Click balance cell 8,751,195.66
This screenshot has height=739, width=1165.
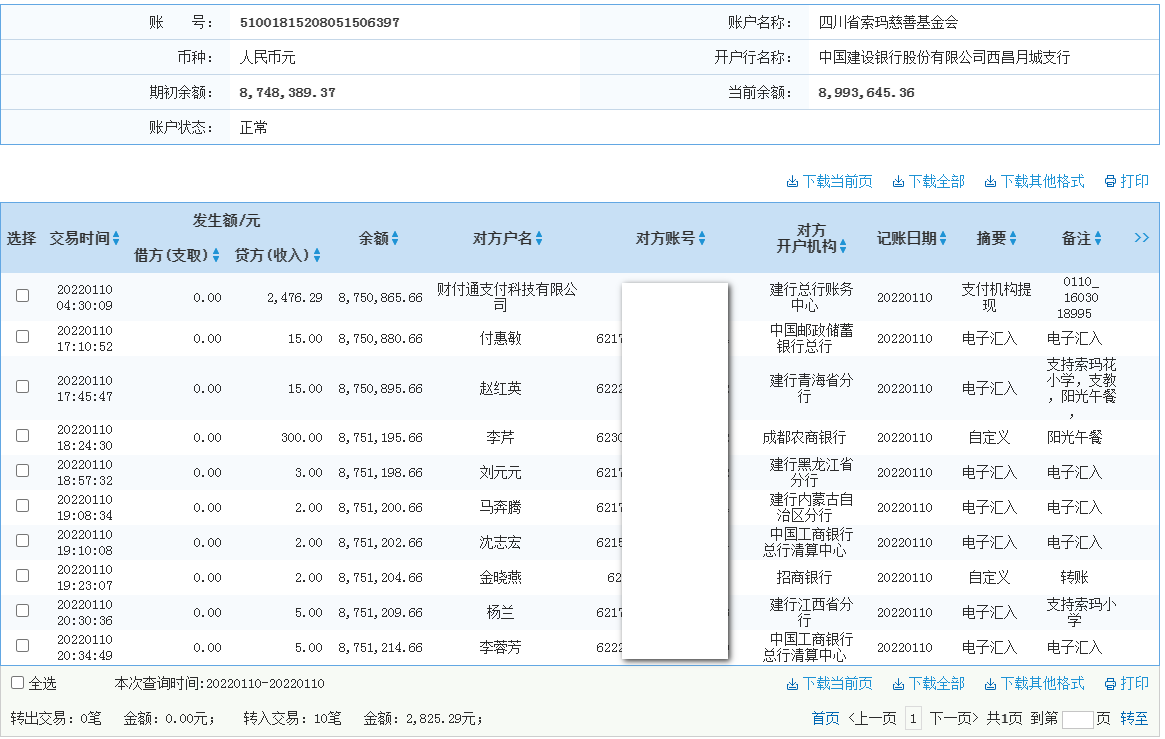tap(380, 438)
